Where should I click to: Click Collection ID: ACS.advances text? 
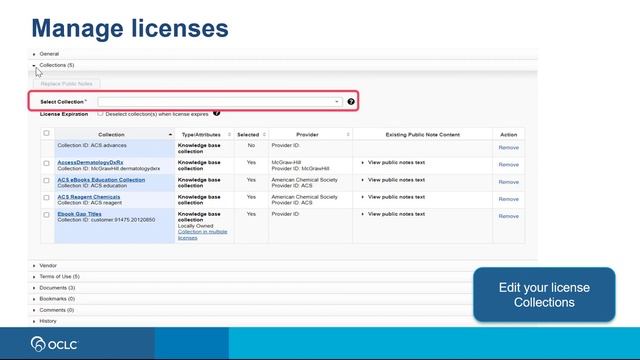[92, 145]
